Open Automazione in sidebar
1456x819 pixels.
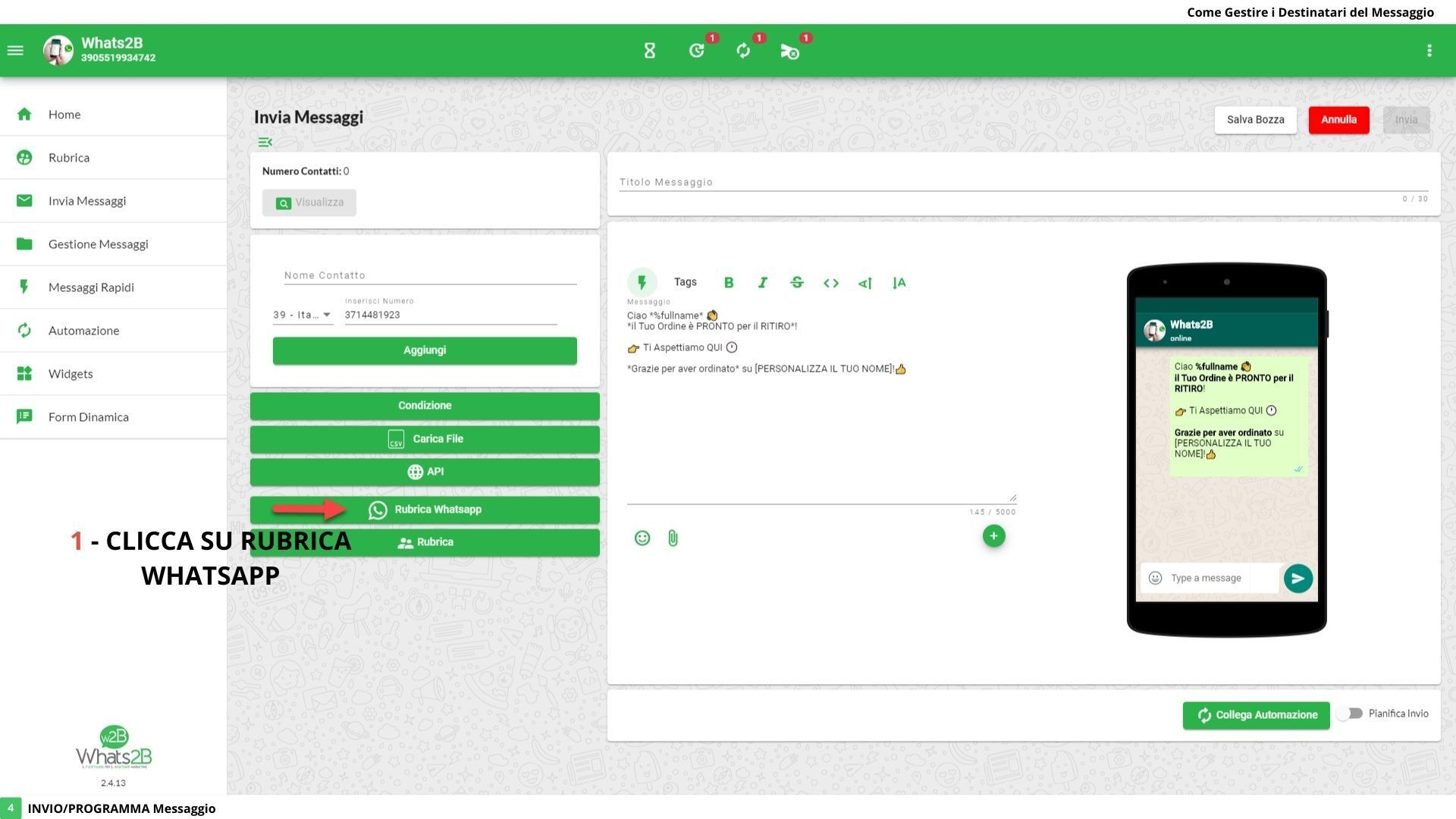tap(114, 331)
